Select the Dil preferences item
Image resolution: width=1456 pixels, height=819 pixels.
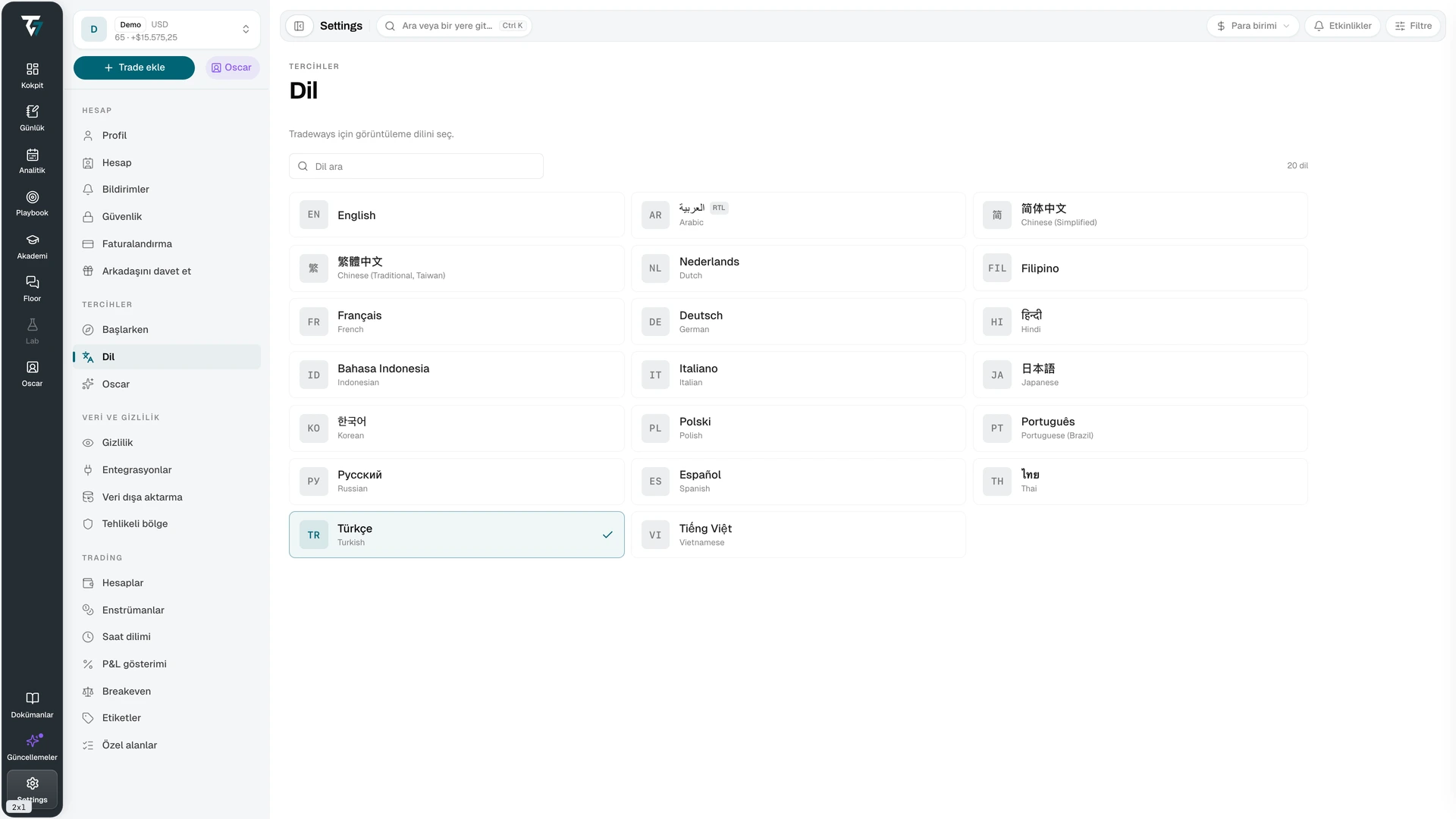(x=167, y=357)
